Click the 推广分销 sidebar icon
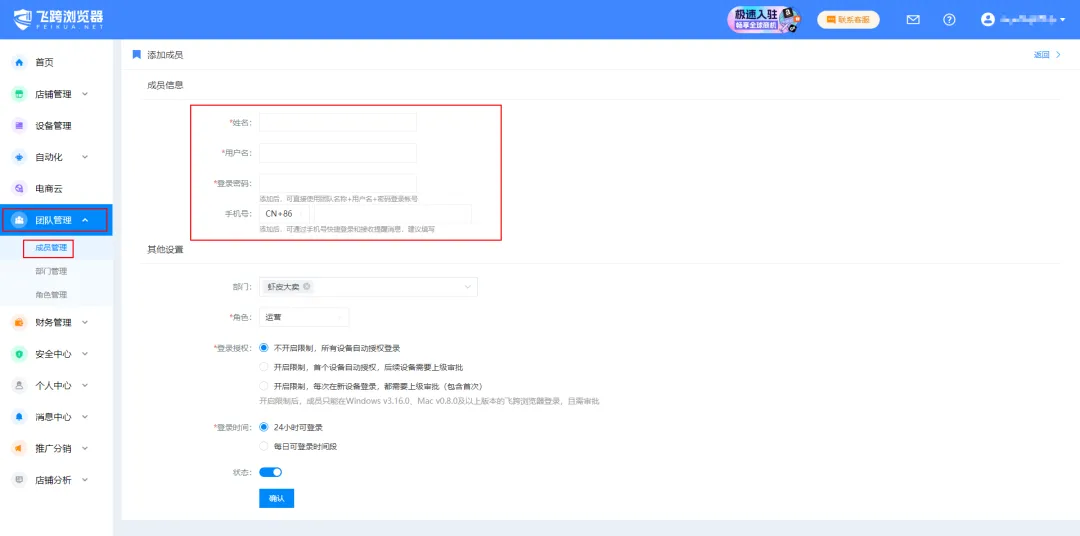Screen dimensions: 1080x536 20,449
